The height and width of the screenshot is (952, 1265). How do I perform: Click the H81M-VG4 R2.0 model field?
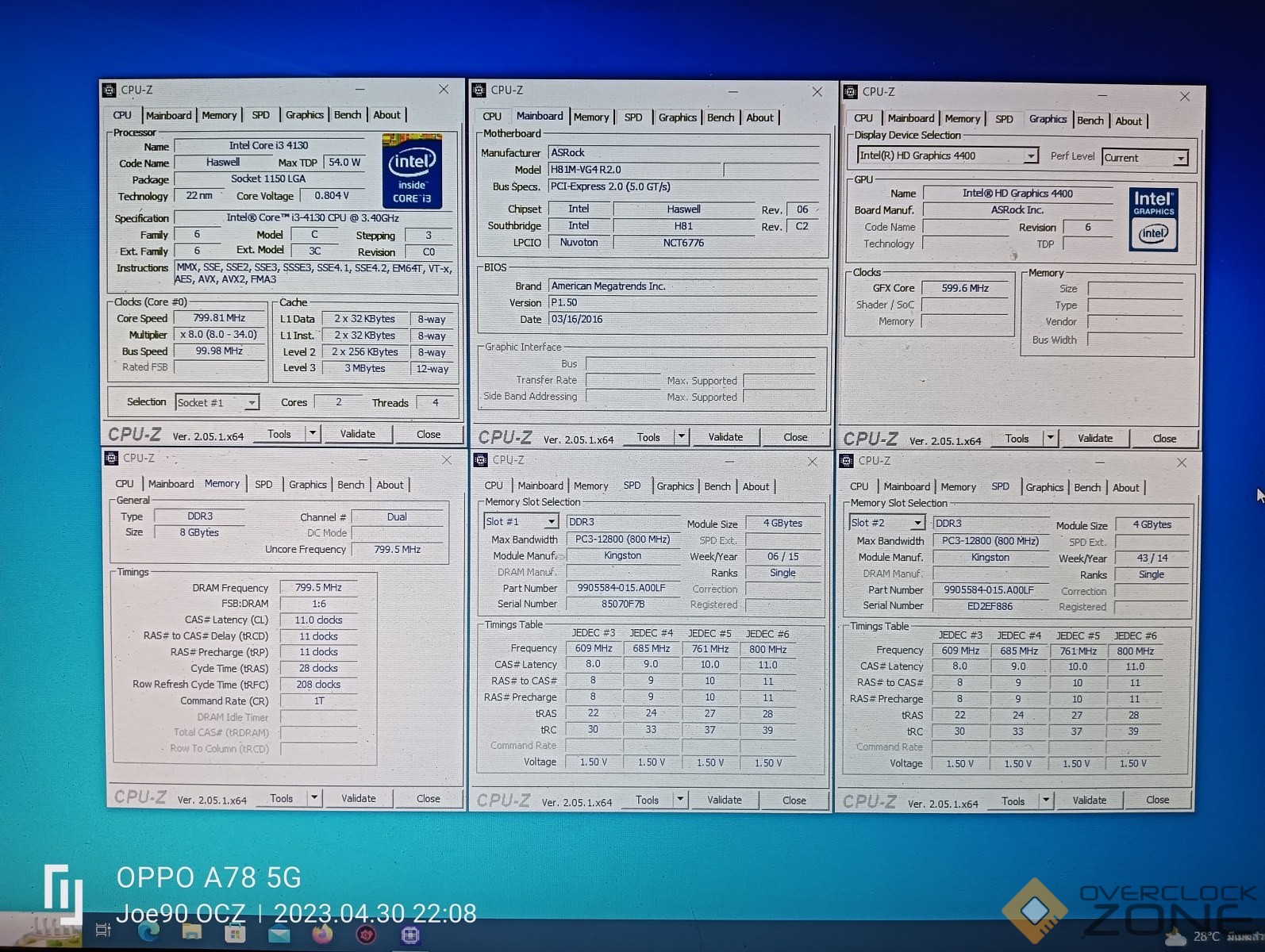pyautogui.click(x=635, y=170)
